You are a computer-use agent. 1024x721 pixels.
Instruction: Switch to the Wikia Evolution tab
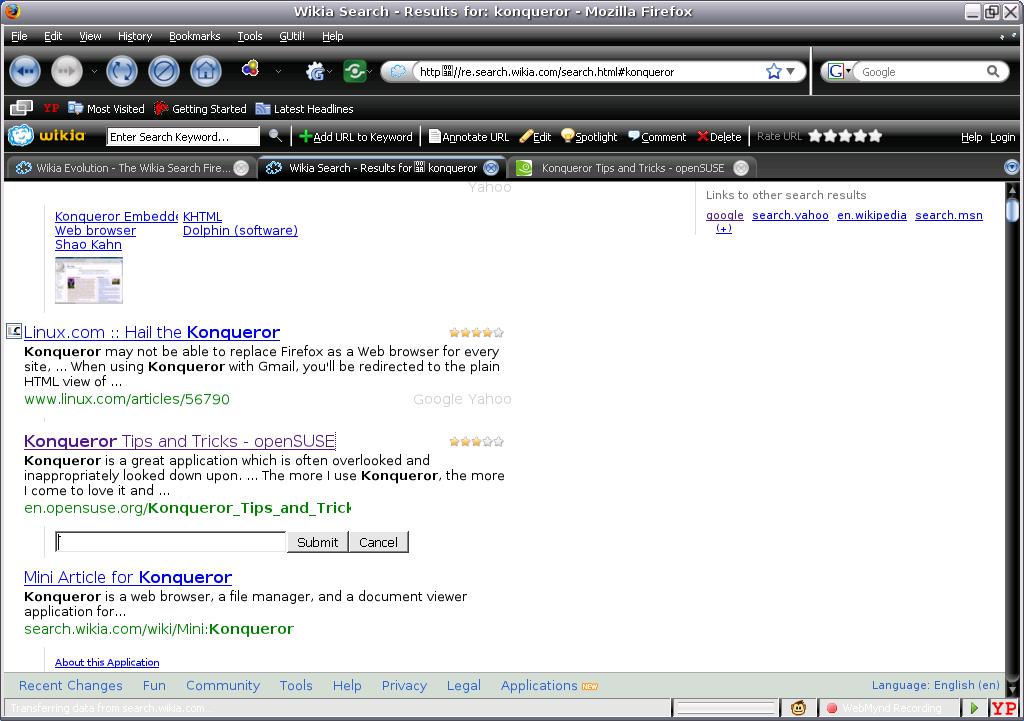(131, 168)
